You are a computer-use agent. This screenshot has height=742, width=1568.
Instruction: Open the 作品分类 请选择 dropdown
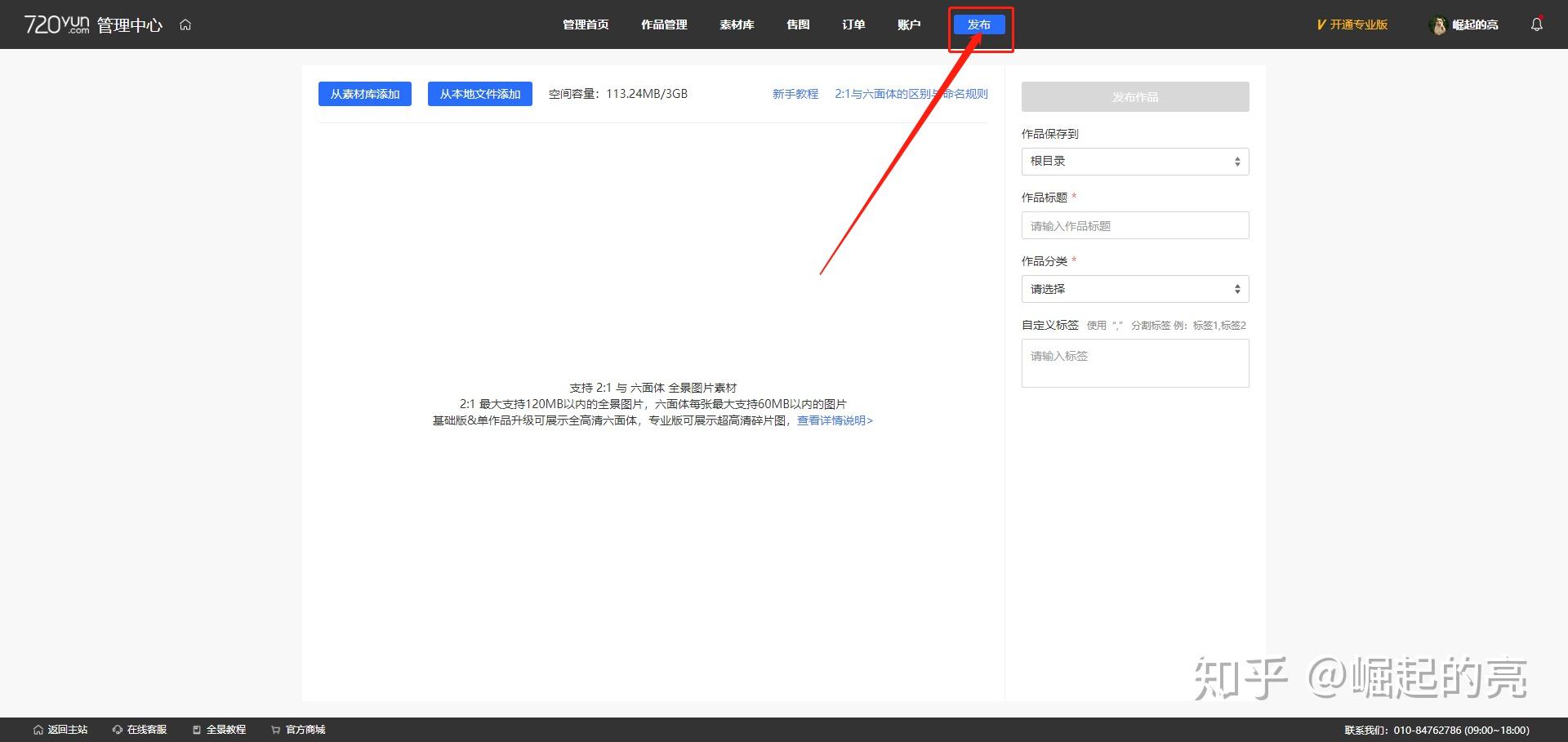coord(1135,289)
